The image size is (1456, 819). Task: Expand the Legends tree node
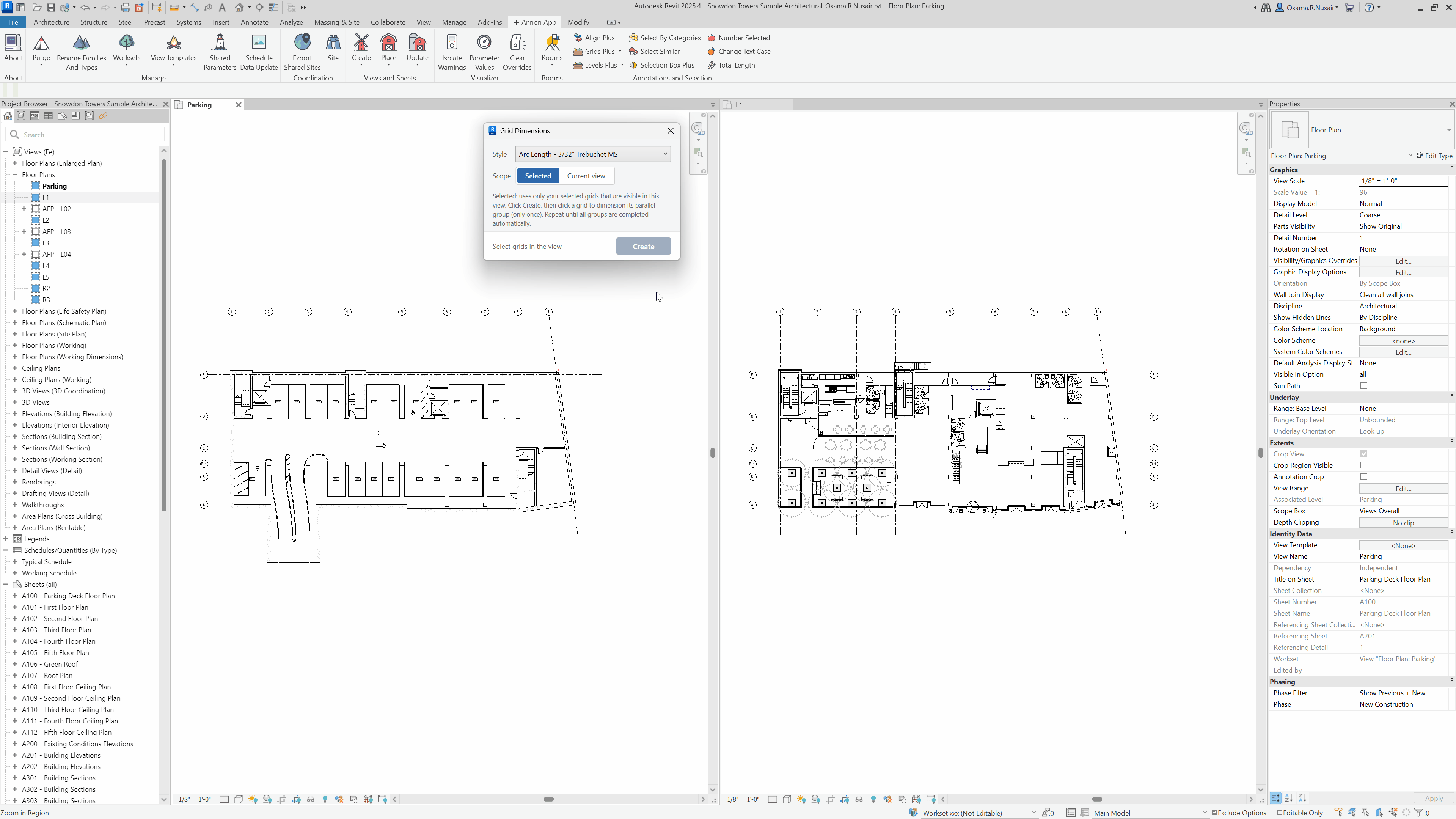tap(6, 539)
